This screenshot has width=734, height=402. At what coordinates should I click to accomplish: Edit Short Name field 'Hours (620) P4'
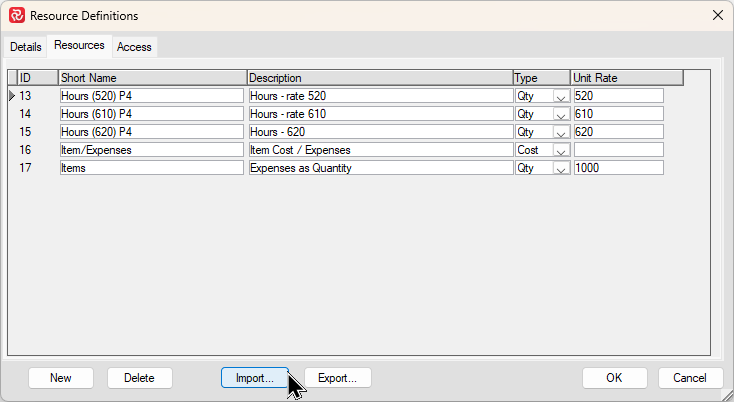[152, 132]
